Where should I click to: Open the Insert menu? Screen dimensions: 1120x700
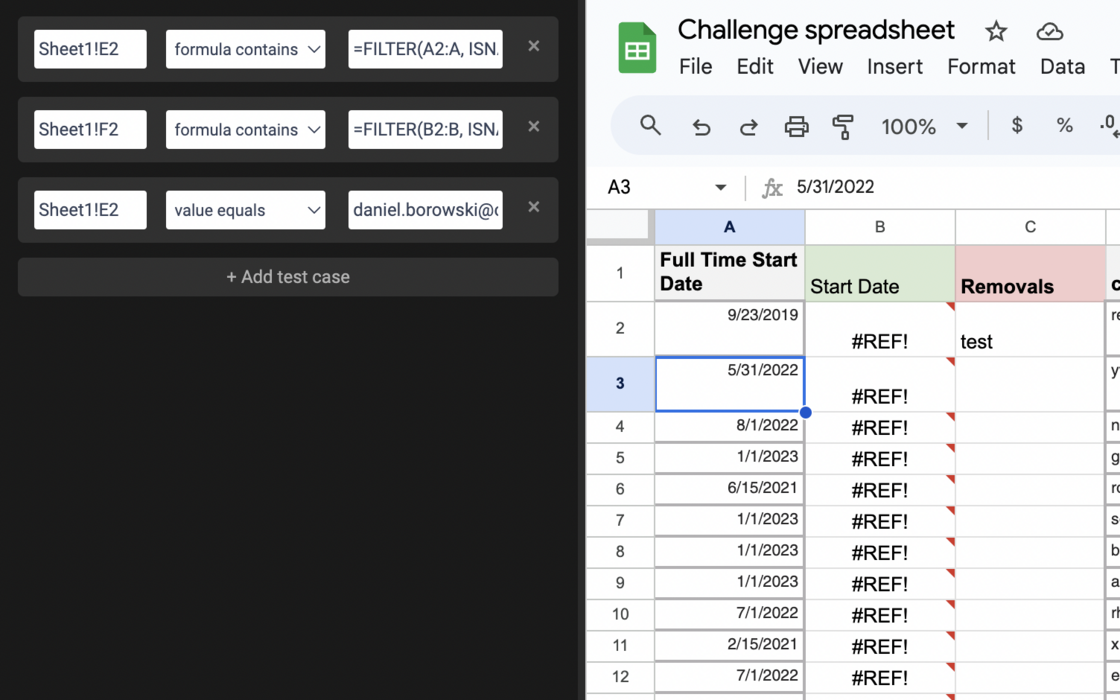(894, 67)
